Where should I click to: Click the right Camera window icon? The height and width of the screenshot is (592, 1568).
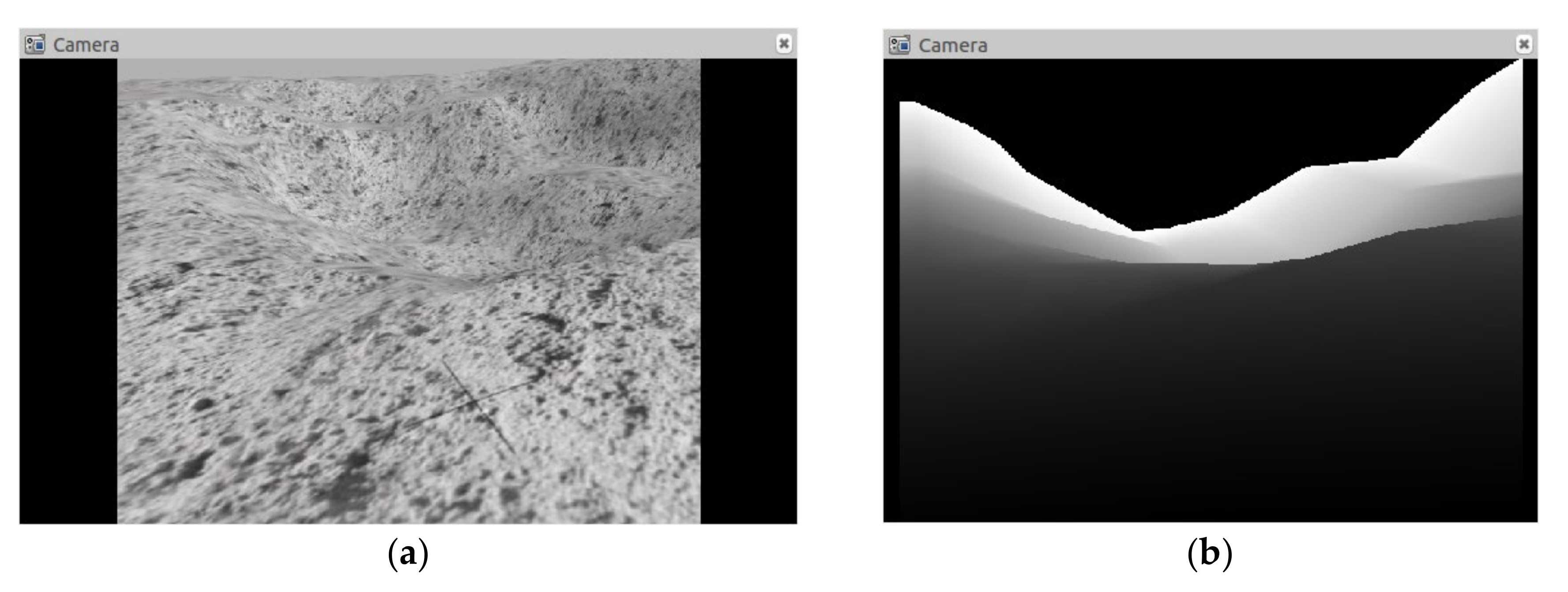click(899, 45)
